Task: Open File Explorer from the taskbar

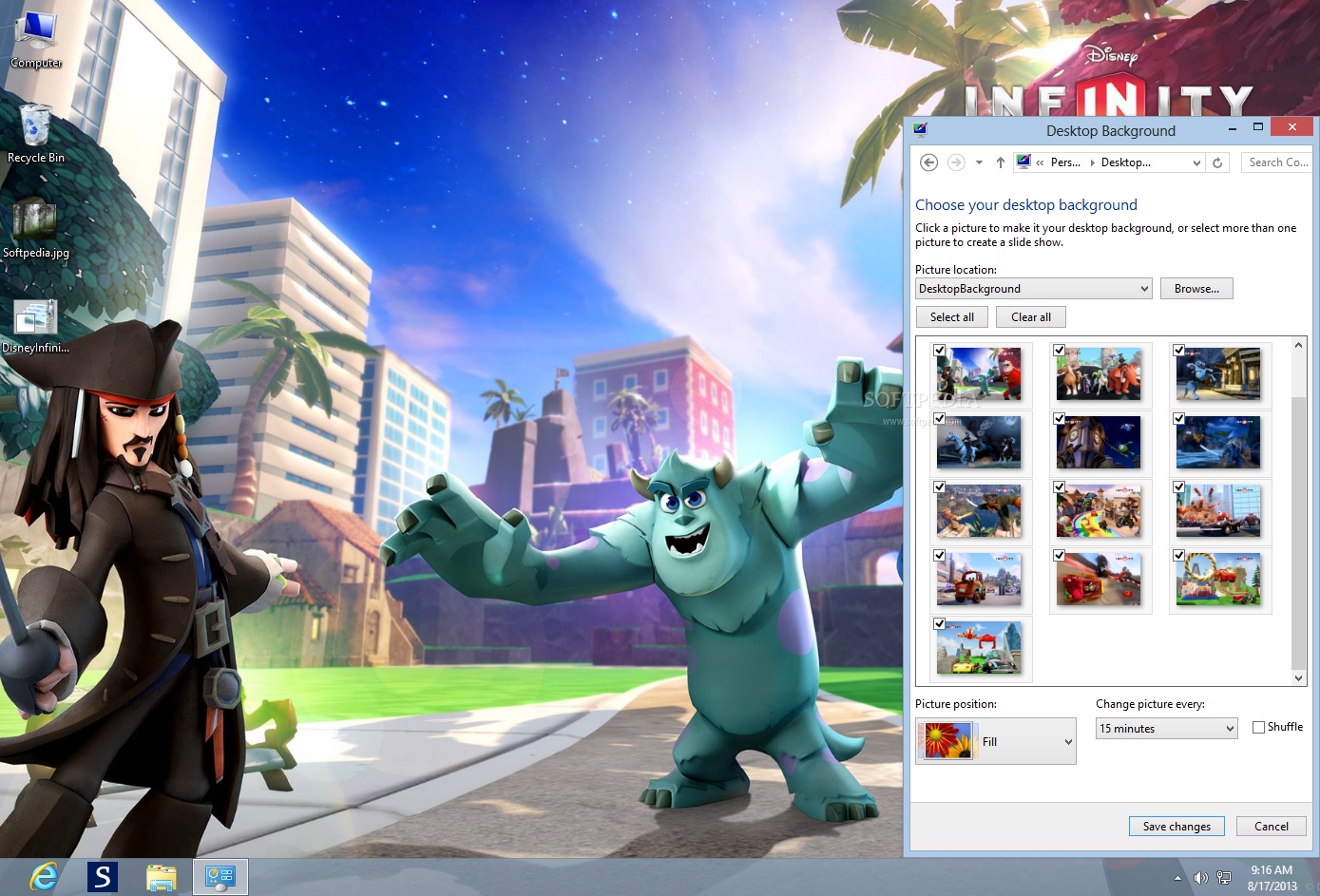Action: pos(161,876)
